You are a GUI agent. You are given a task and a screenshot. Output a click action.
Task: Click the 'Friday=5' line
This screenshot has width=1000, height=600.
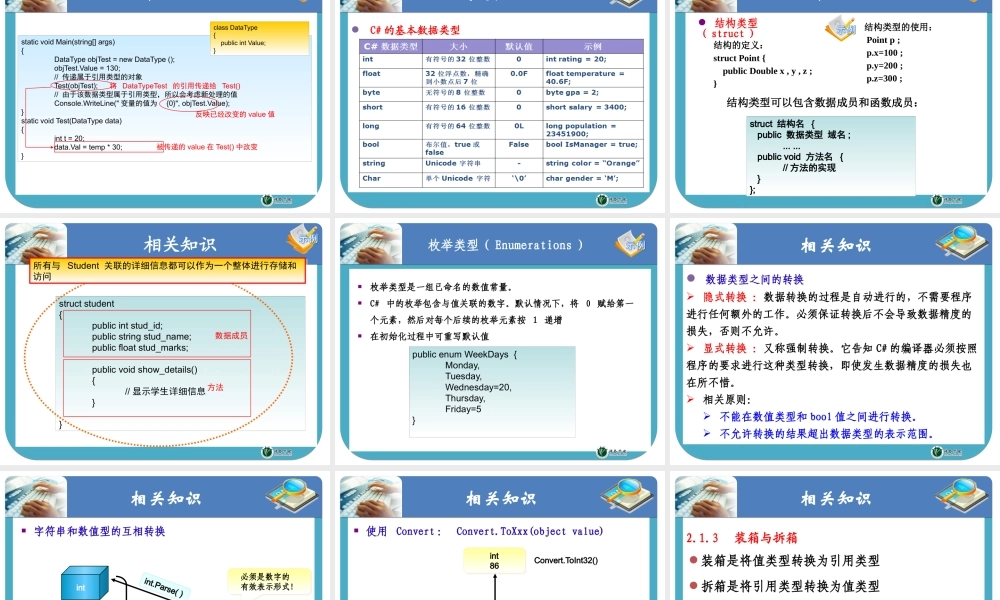(463, 409)
